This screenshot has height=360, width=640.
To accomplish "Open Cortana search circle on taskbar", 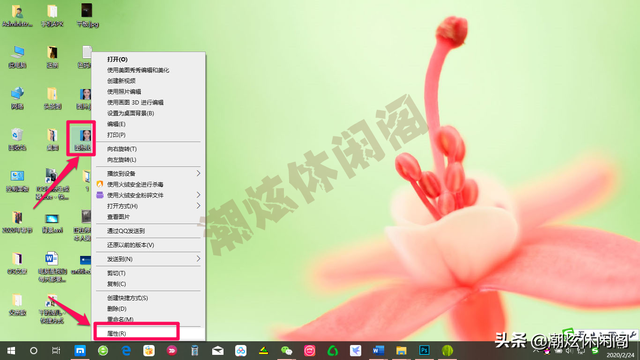I will click(34, 351).
